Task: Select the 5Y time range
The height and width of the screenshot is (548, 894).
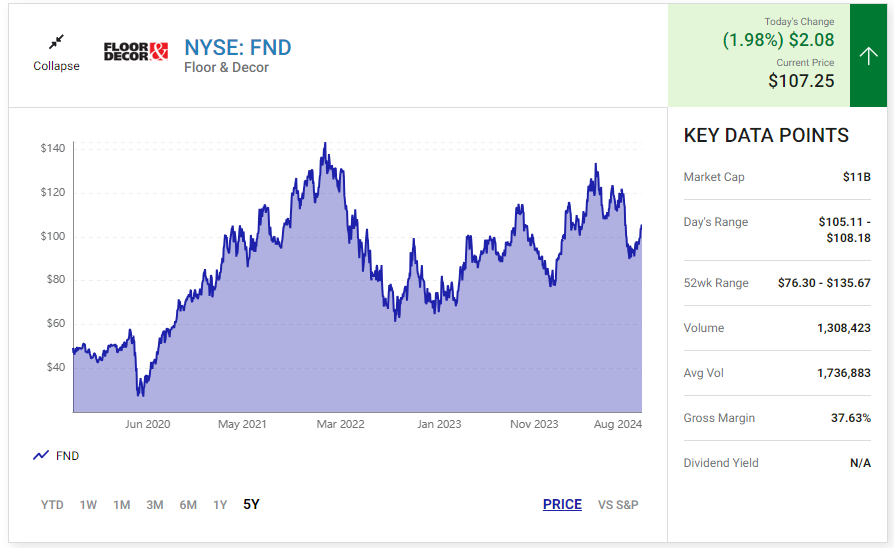Action: pyautogui.click(x=251, y=505)
